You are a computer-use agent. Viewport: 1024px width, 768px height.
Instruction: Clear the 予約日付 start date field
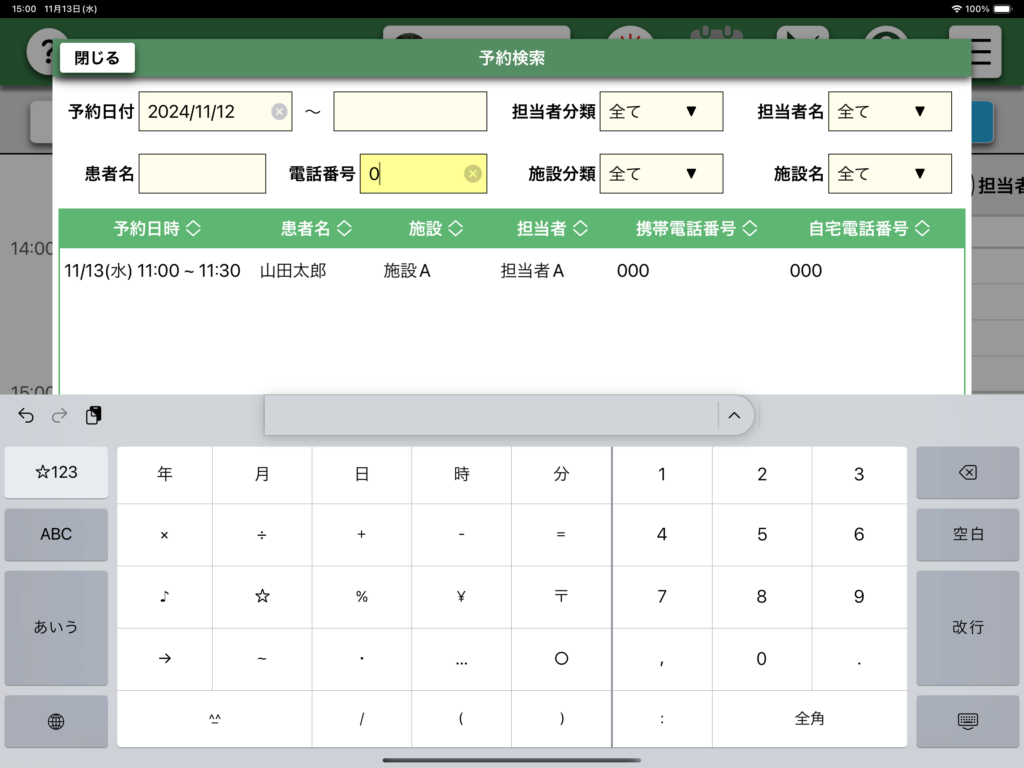click(279, 112)
